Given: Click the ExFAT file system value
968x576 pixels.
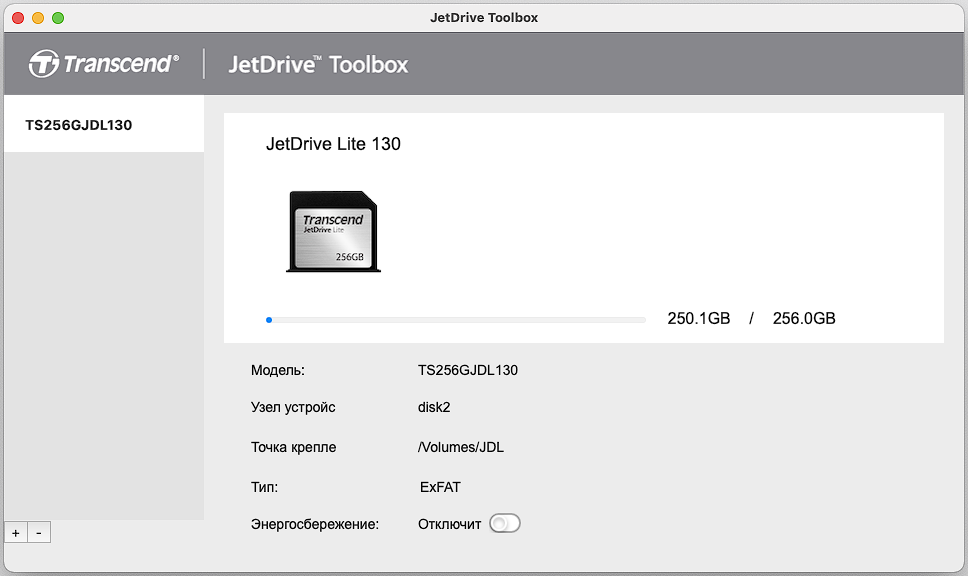Looking at the screenshot, I should (x=440, y=487).
